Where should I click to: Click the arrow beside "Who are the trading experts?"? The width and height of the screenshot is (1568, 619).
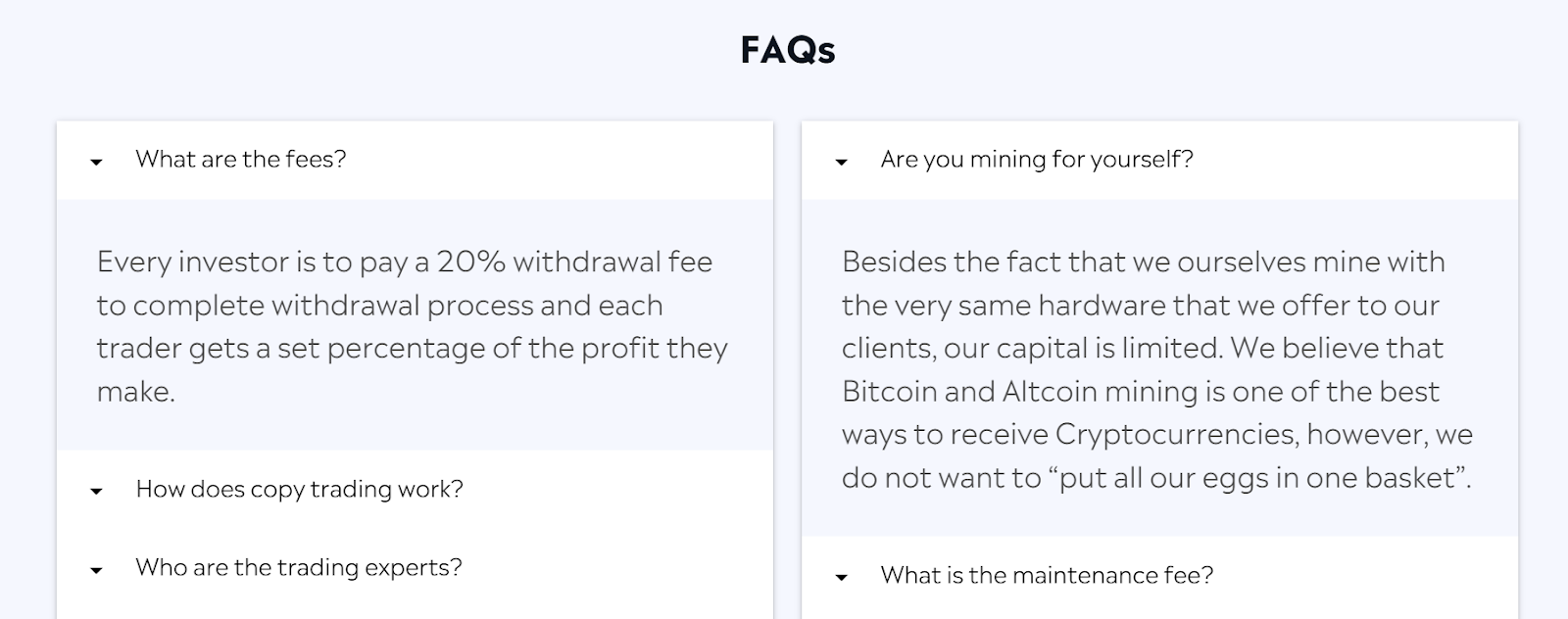[96, 568]
